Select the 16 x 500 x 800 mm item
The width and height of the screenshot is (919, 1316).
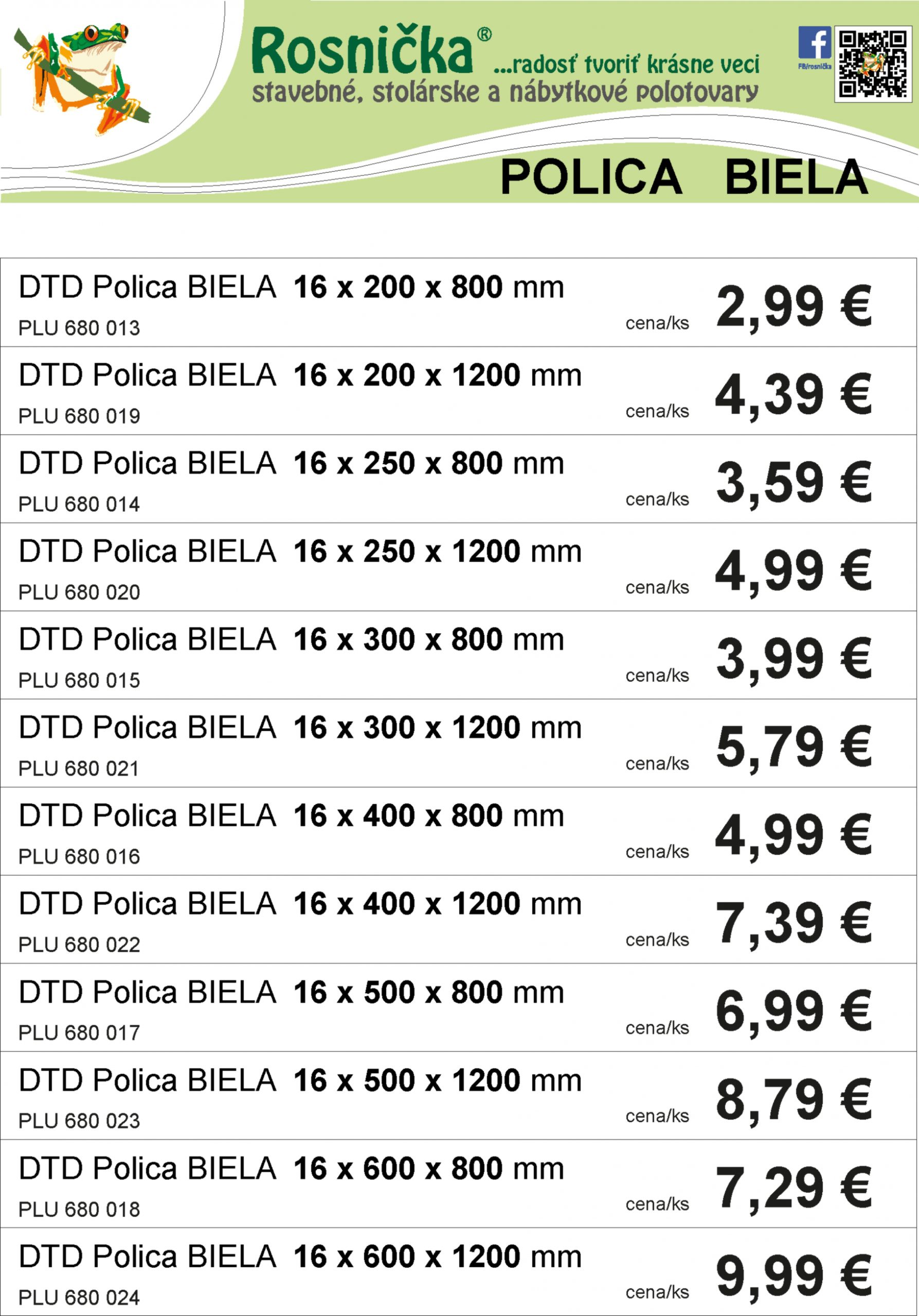pyautogui.click(x=459, y=1008)
